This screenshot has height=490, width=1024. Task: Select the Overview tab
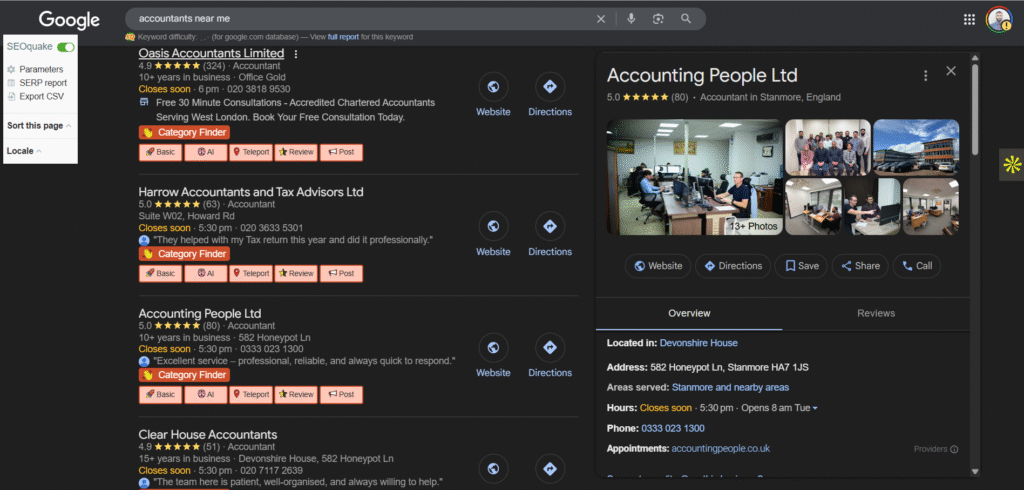689,313
